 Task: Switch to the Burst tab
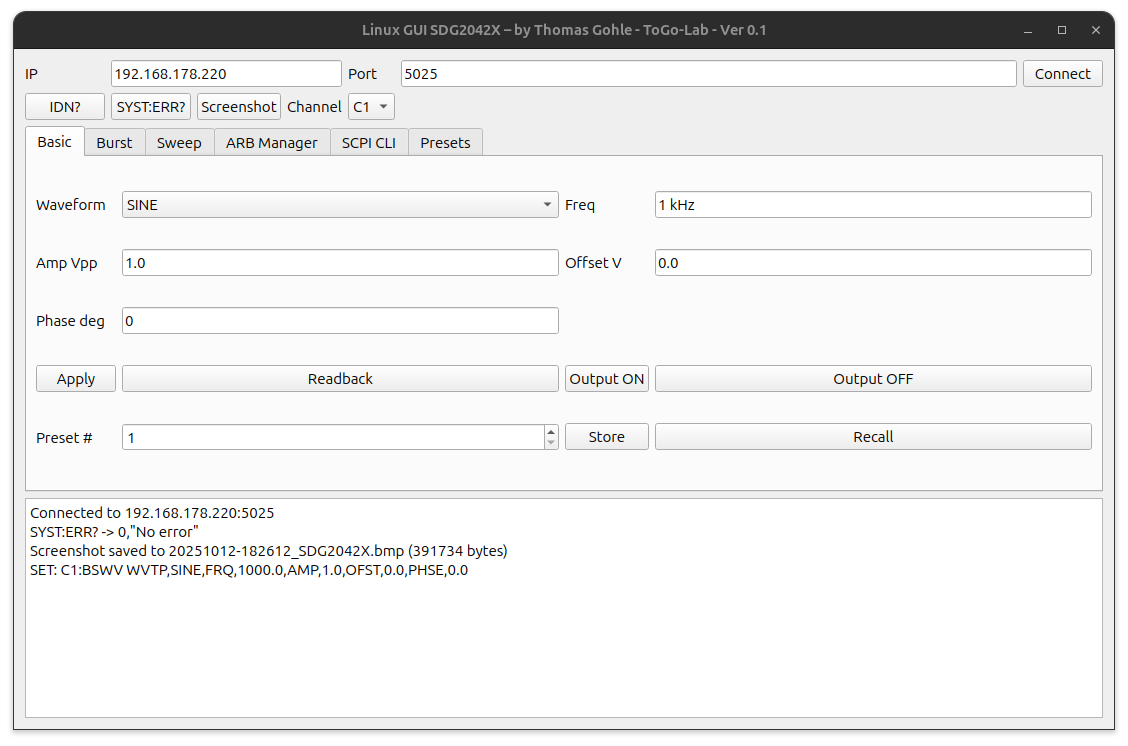[x=114, y=143]
